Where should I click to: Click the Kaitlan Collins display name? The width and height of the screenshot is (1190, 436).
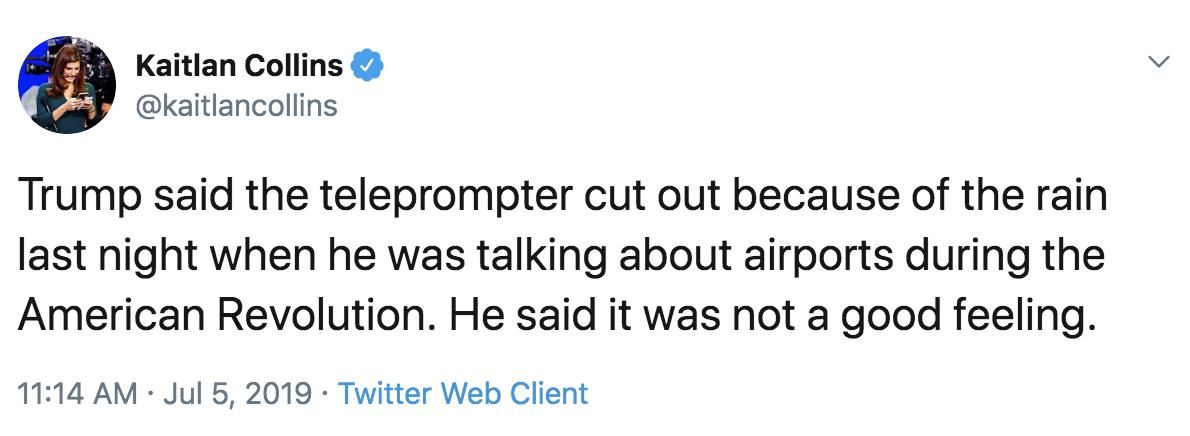[239, 67]
